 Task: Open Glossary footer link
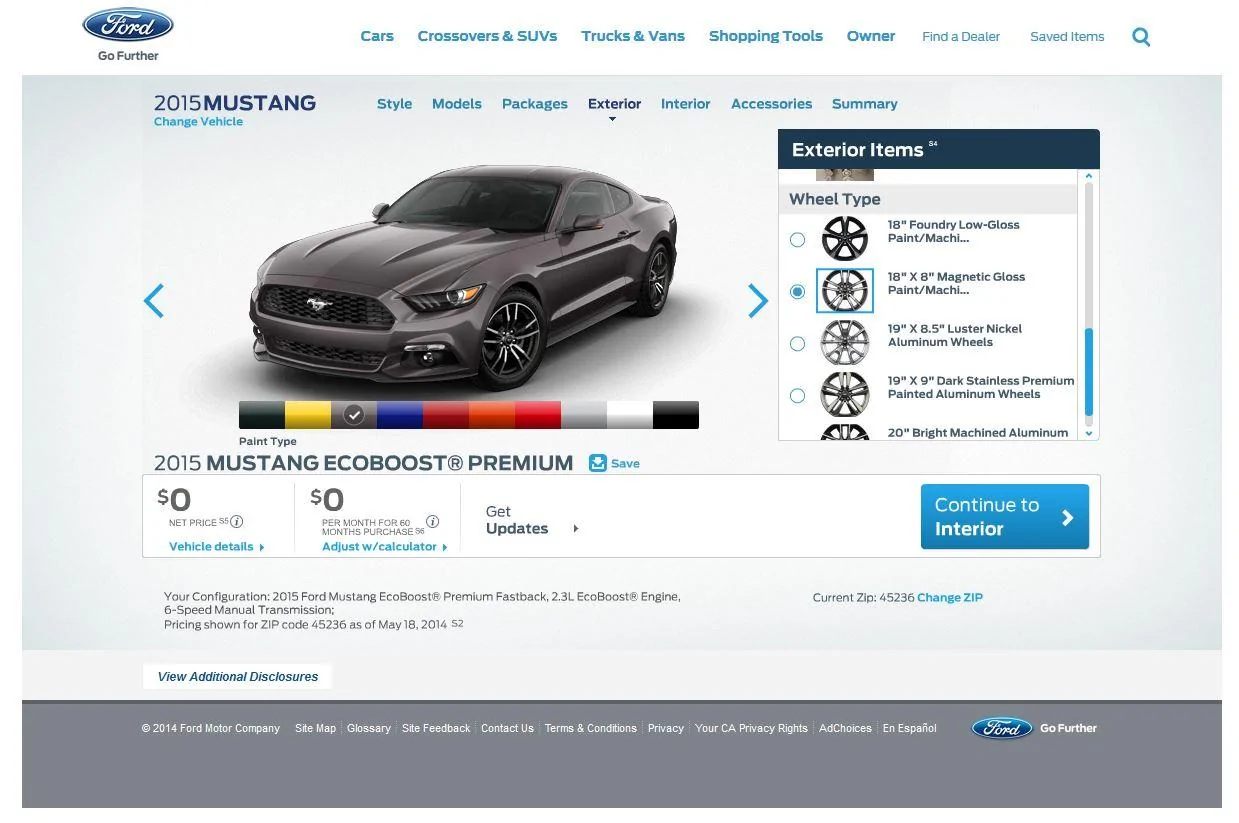click(369, 728)
